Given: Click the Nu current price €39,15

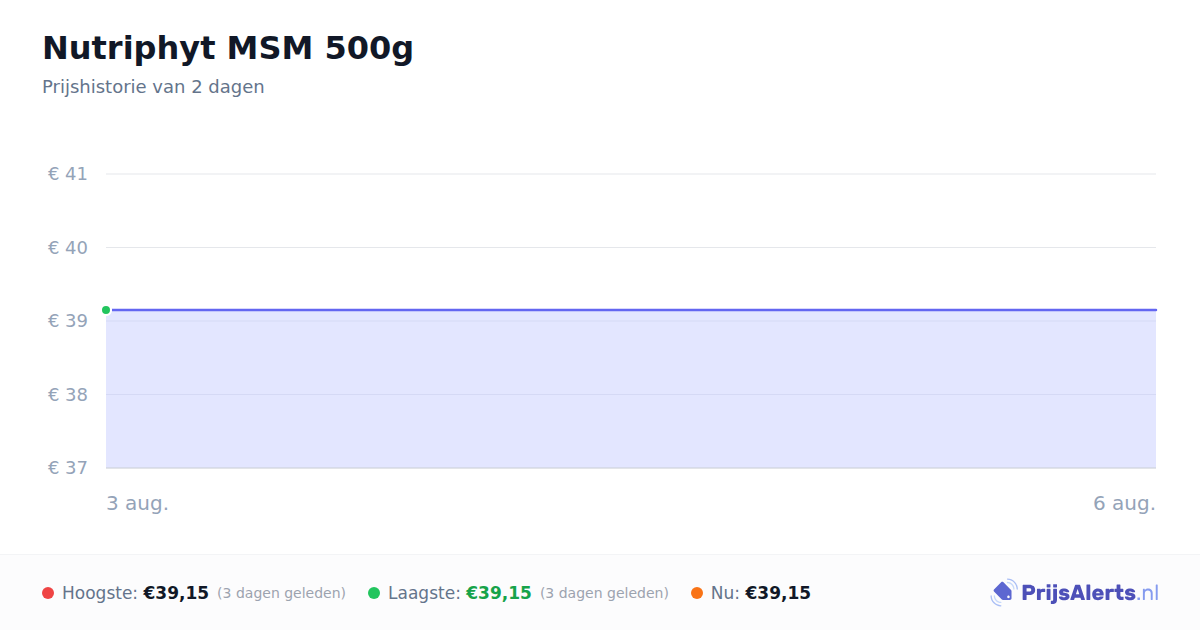Looking at the screenshot, I should (778, 593).
